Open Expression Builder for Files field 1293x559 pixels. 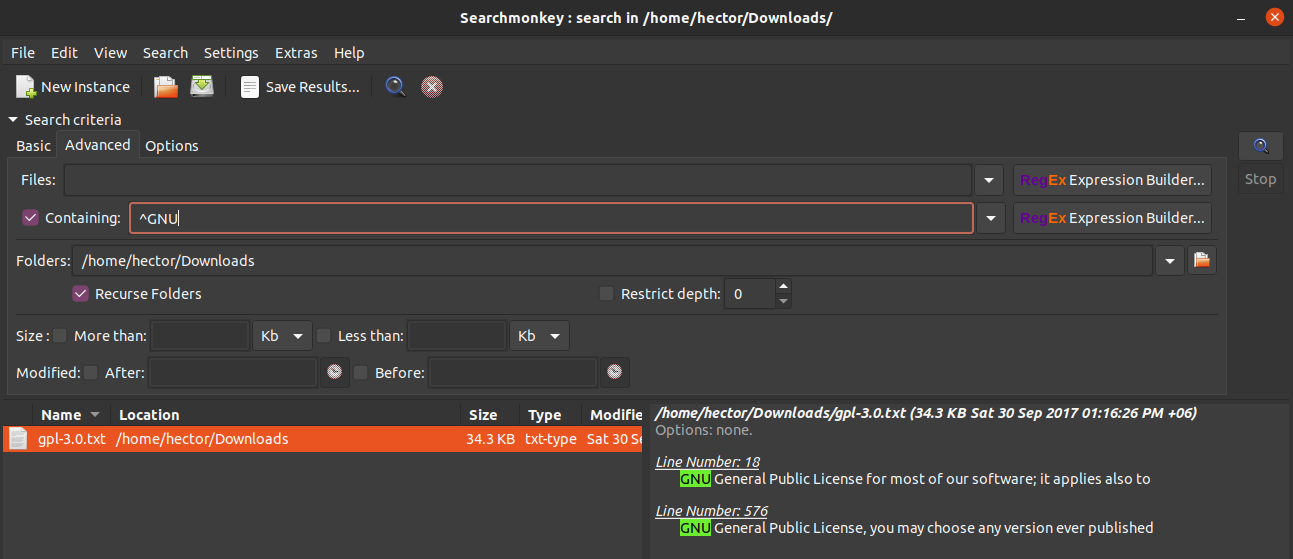point(1112,180)
